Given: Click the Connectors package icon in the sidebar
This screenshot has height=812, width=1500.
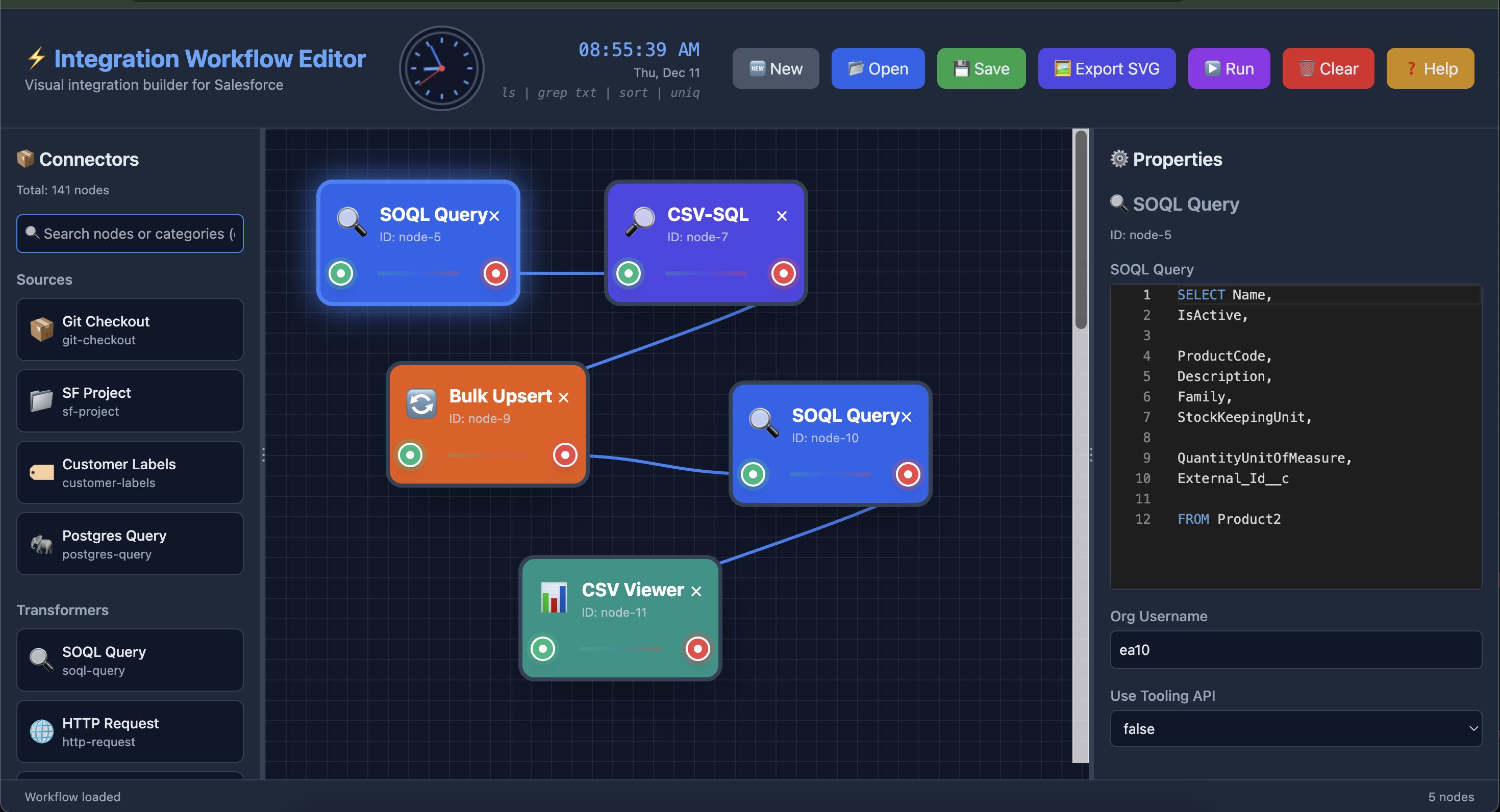Looking at the screenshot, I should pyautogui.click(x=26, y=158).
